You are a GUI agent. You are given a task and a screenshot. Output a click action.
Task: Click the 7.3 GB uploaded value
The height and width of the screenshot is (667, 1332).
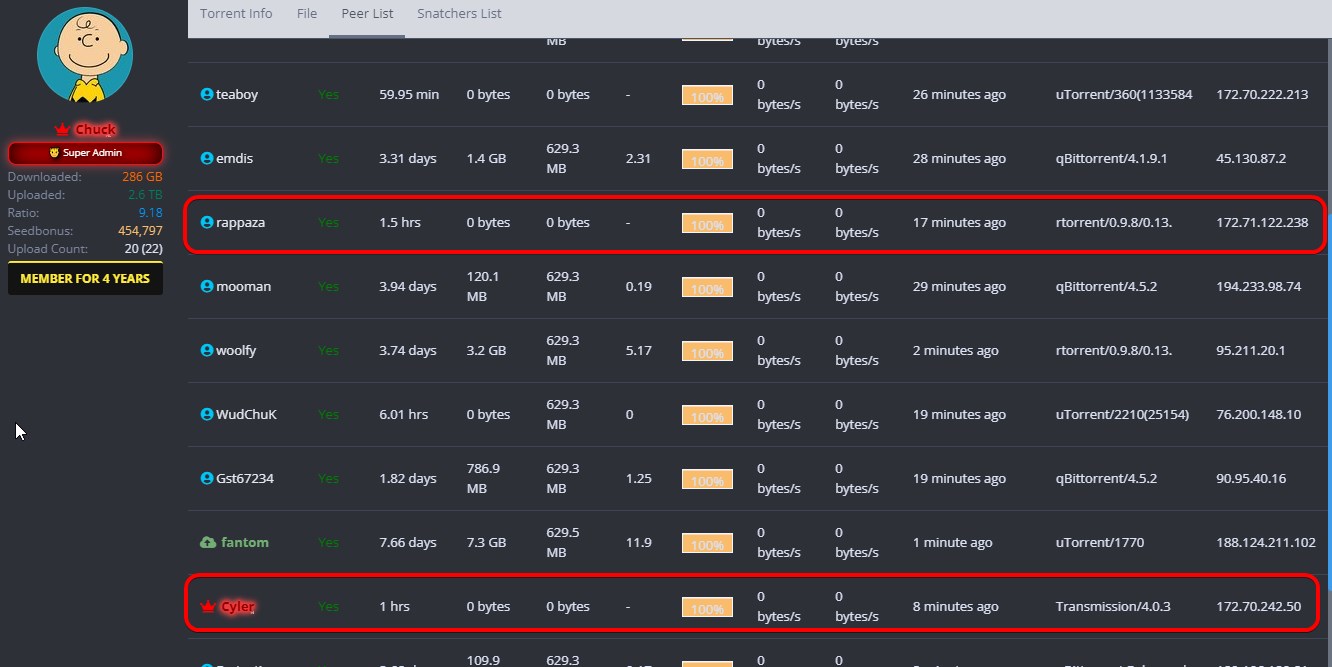(x=486, y=542)
